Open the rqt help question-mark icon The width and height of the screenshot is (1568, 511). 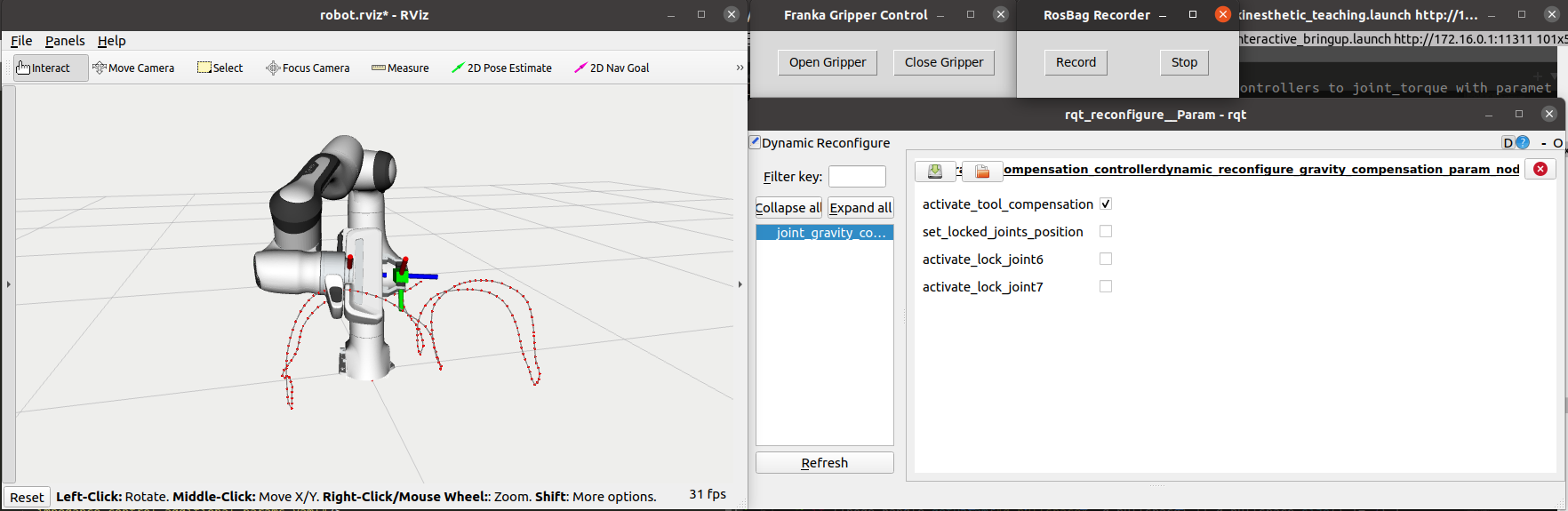coord(1523,142)
